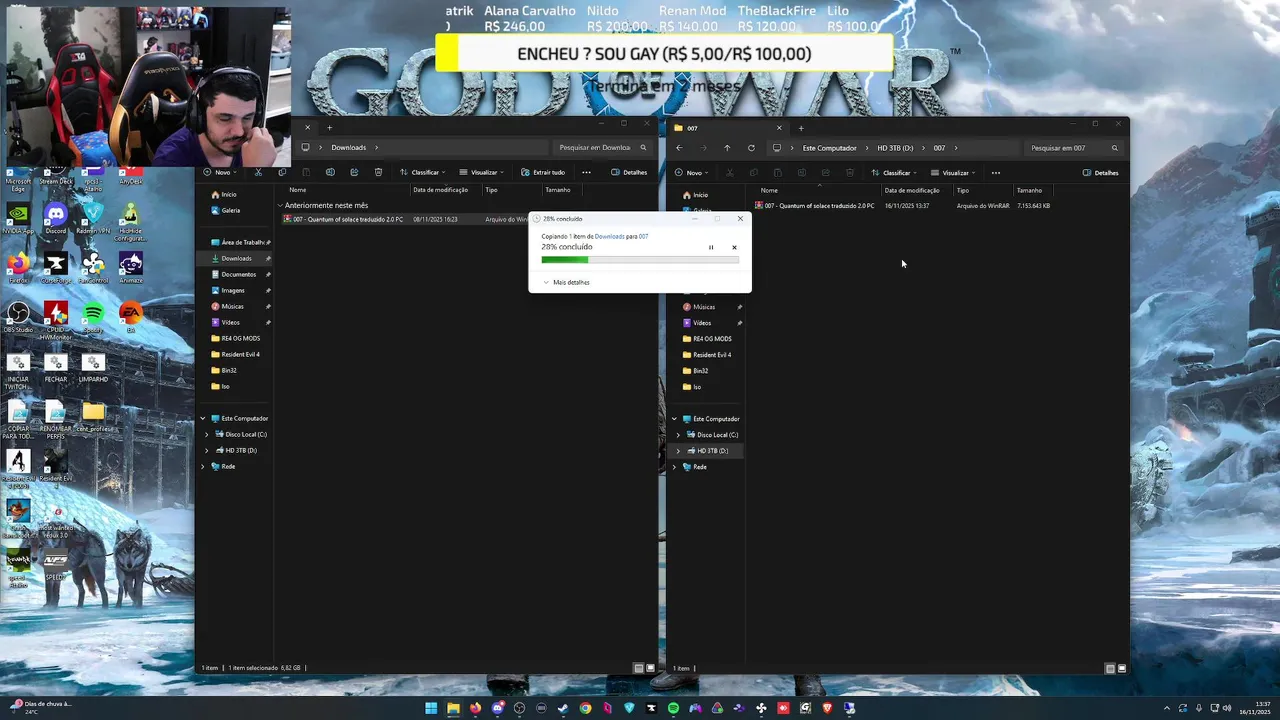Screen dimensions: 1280x720
Task: Open Visualizar dropdown in the 007 window
Action: pos(954,172)
